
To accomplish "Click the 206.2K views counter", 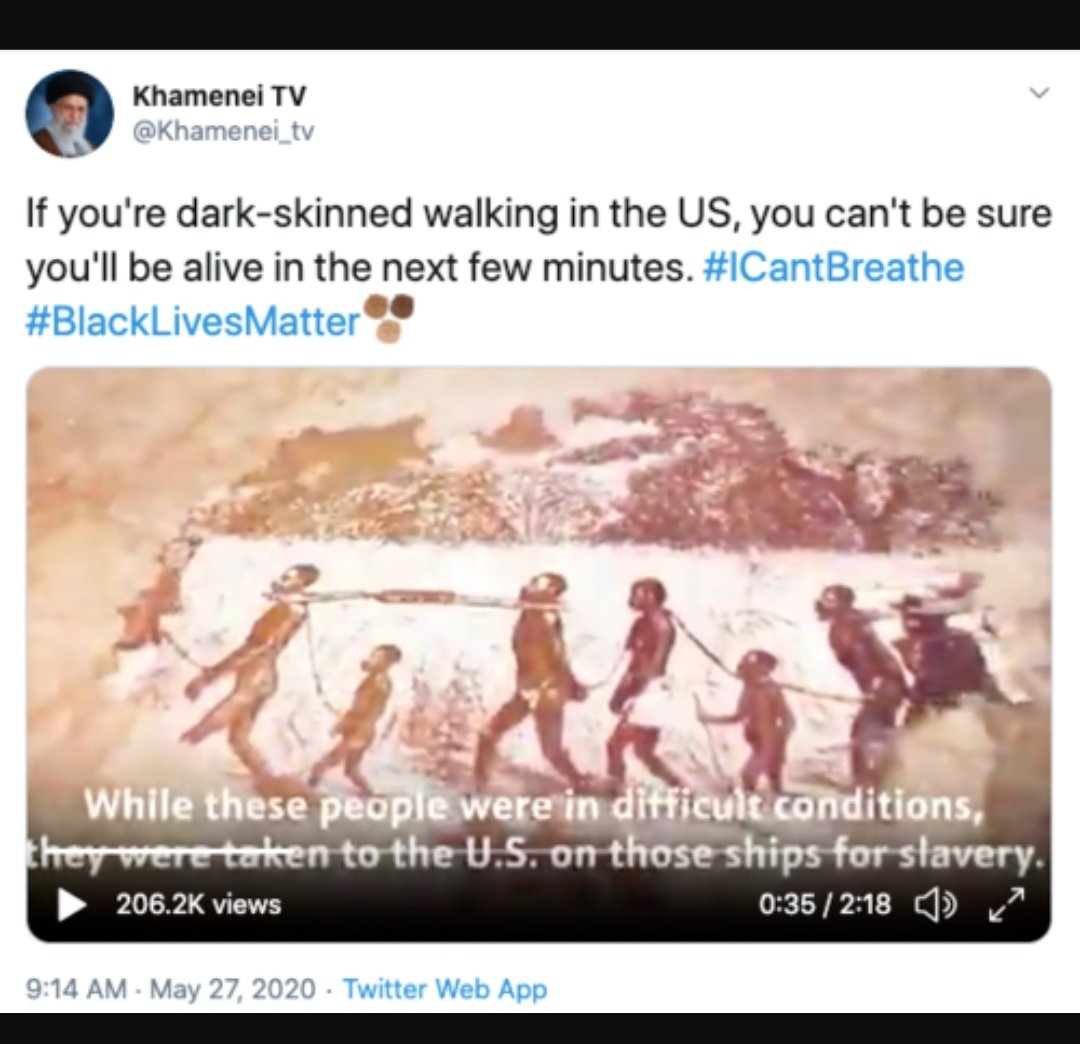I will pos(198,904).
